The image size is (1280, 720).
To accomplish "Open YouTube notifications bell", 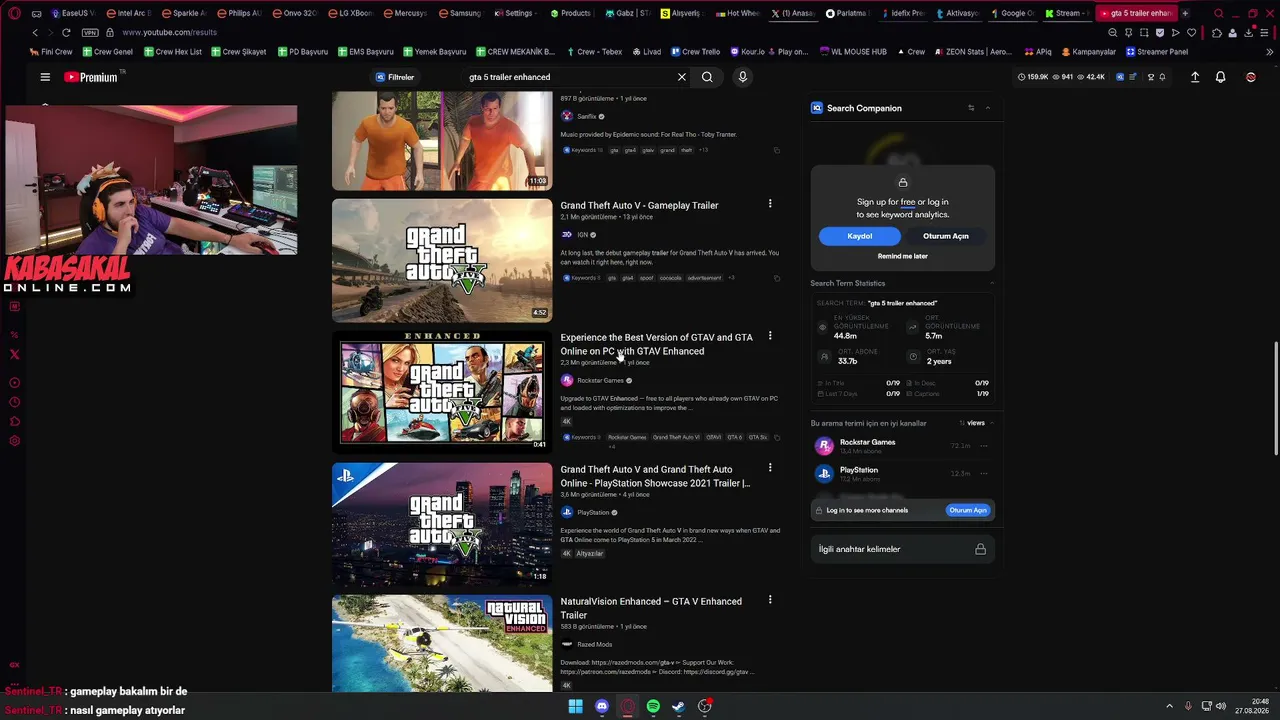I will click(x=1220, y=77).
